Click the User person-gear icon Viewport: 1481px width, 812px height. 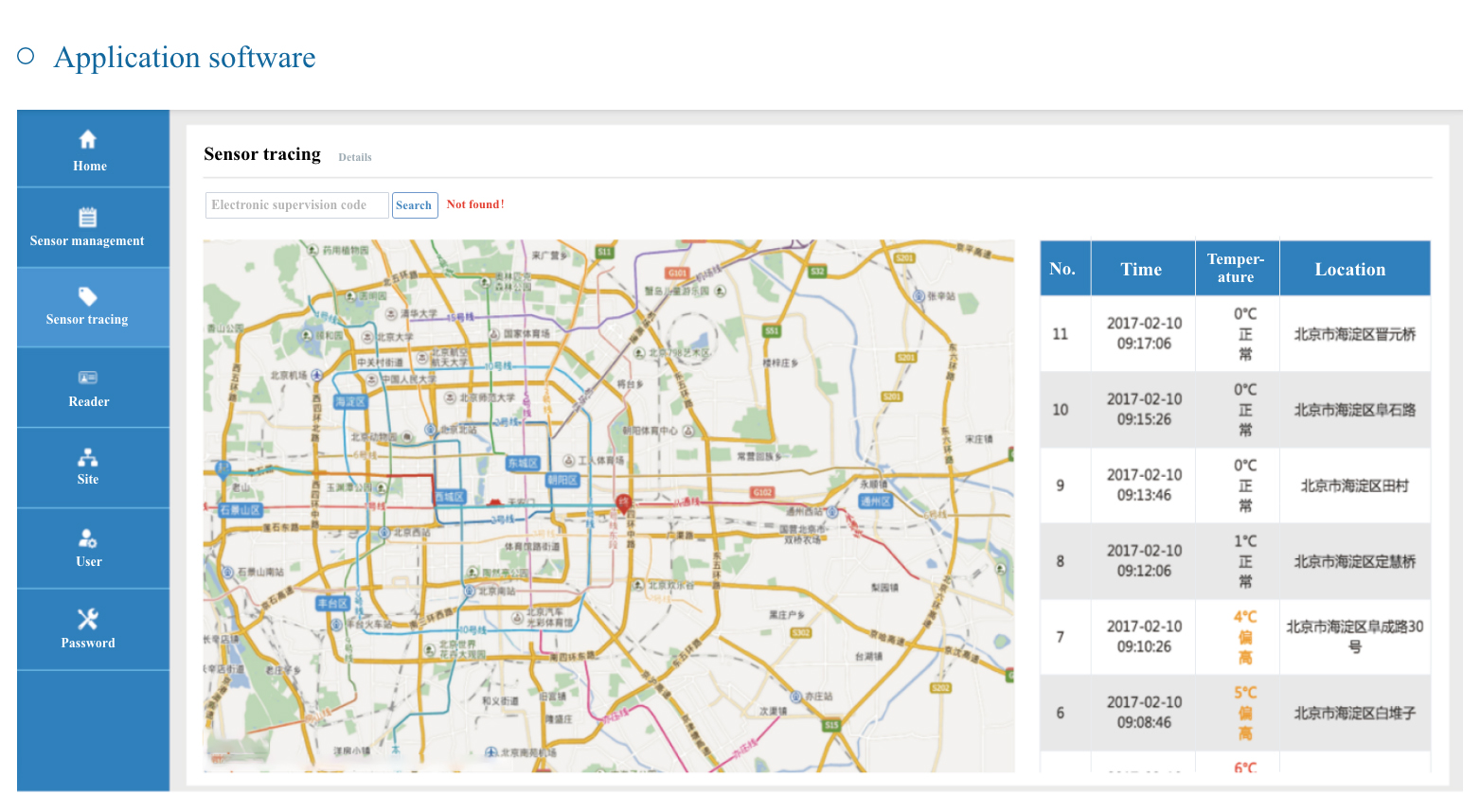coord(87,538)
